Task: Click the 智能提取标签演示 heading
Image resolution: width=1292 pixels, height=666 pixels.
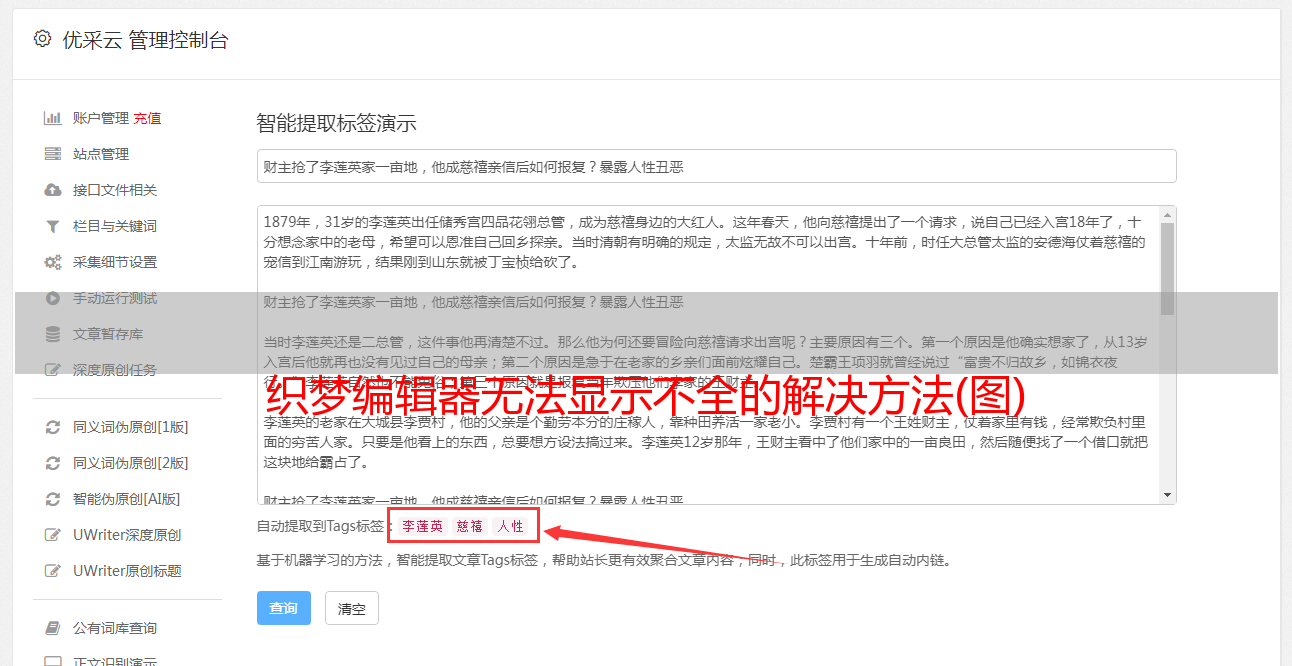Action: click(x=336, y=124)
